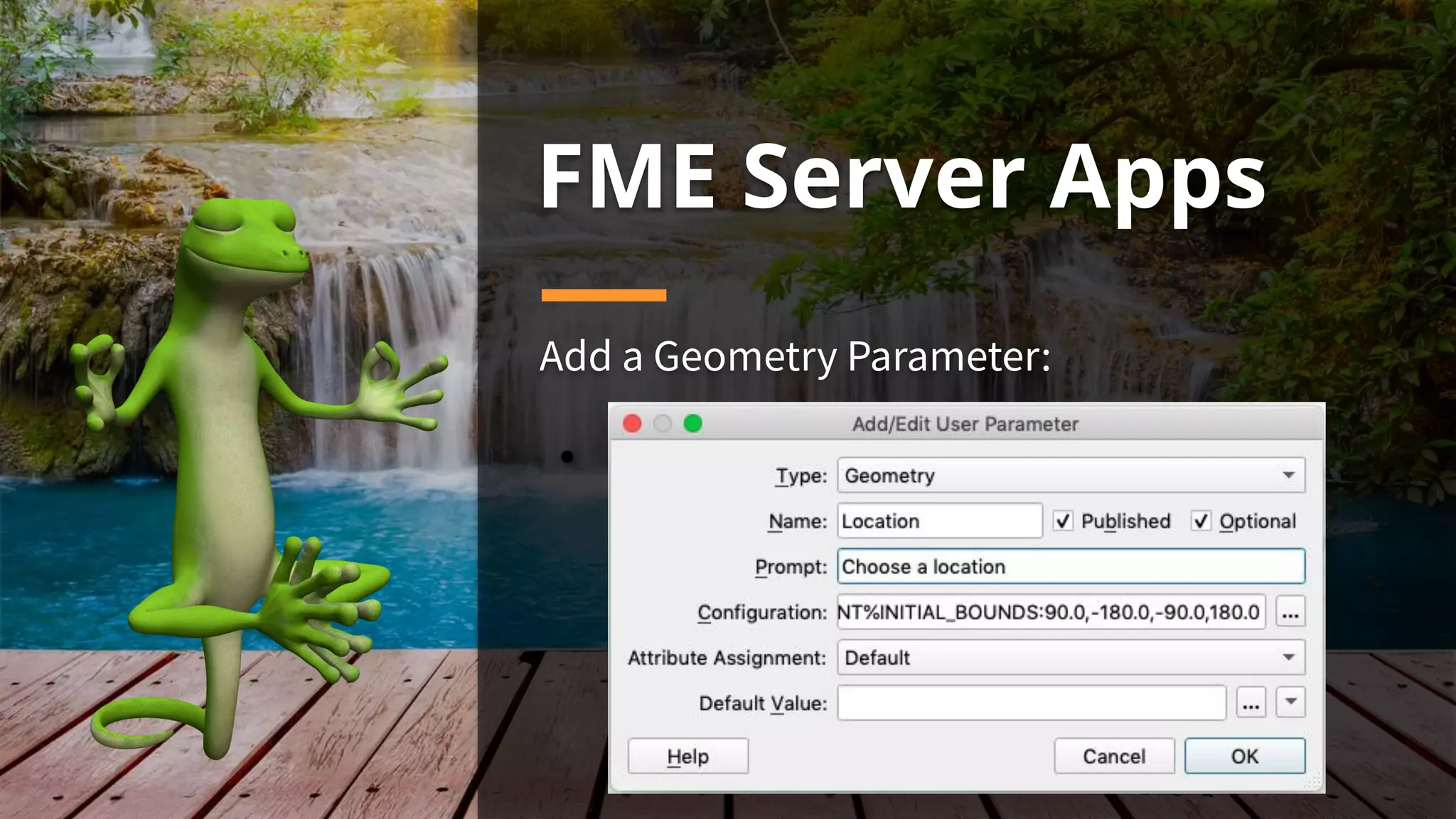Viewport: 1456px width, 819px height.
Task: Click the 'Add/Edit User Parameter' title text
Action: (x=965, y=424)
